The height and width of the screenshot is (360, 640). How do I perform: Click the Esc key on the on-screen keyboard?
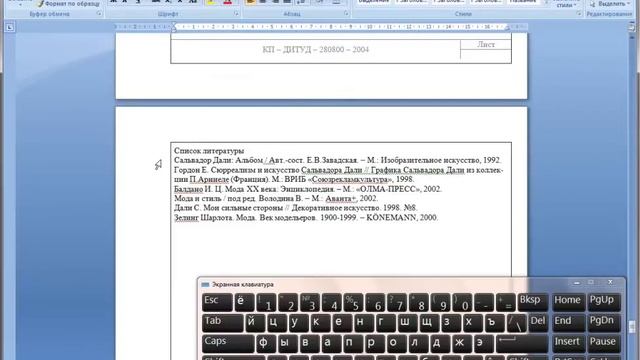pos(217,302)
